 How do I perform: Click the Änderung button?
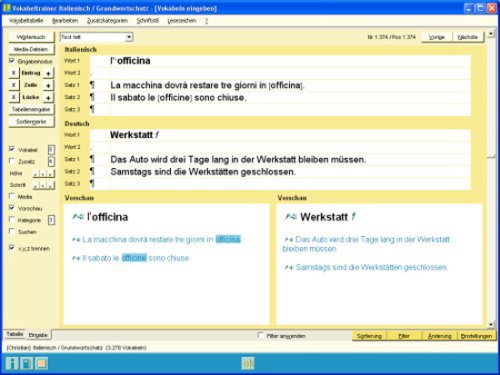point(440,336)
